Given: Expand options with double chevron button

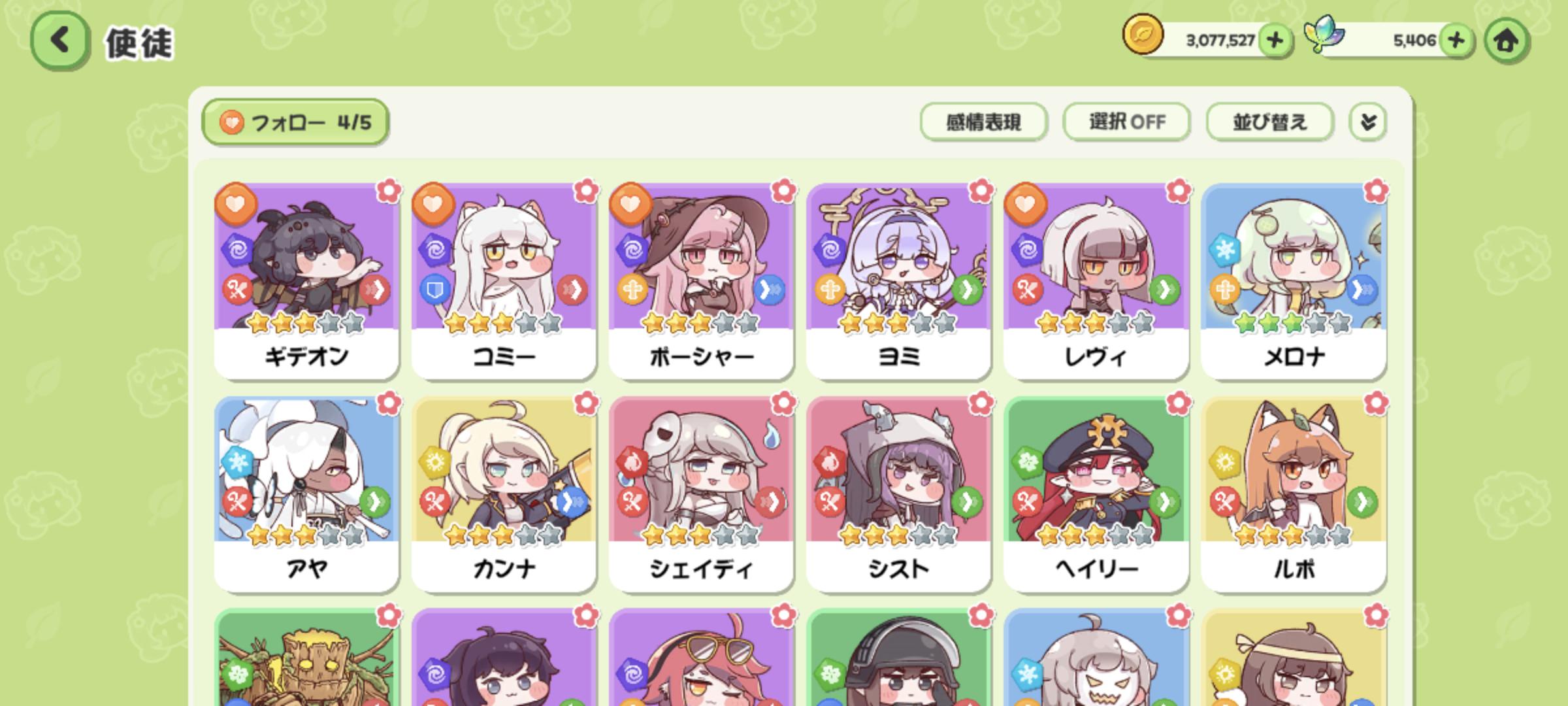Looking at the screenshot, I should (x=1368, y=122).
